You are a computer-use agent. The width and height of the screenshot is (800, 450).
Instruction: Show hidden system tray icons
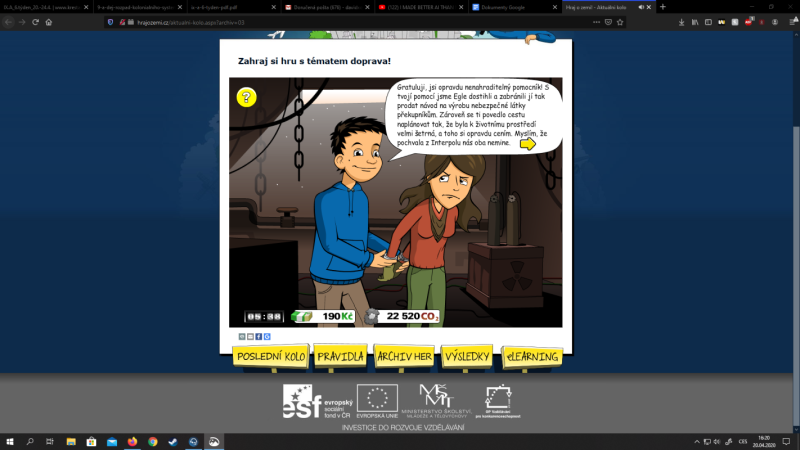point(696,442)
